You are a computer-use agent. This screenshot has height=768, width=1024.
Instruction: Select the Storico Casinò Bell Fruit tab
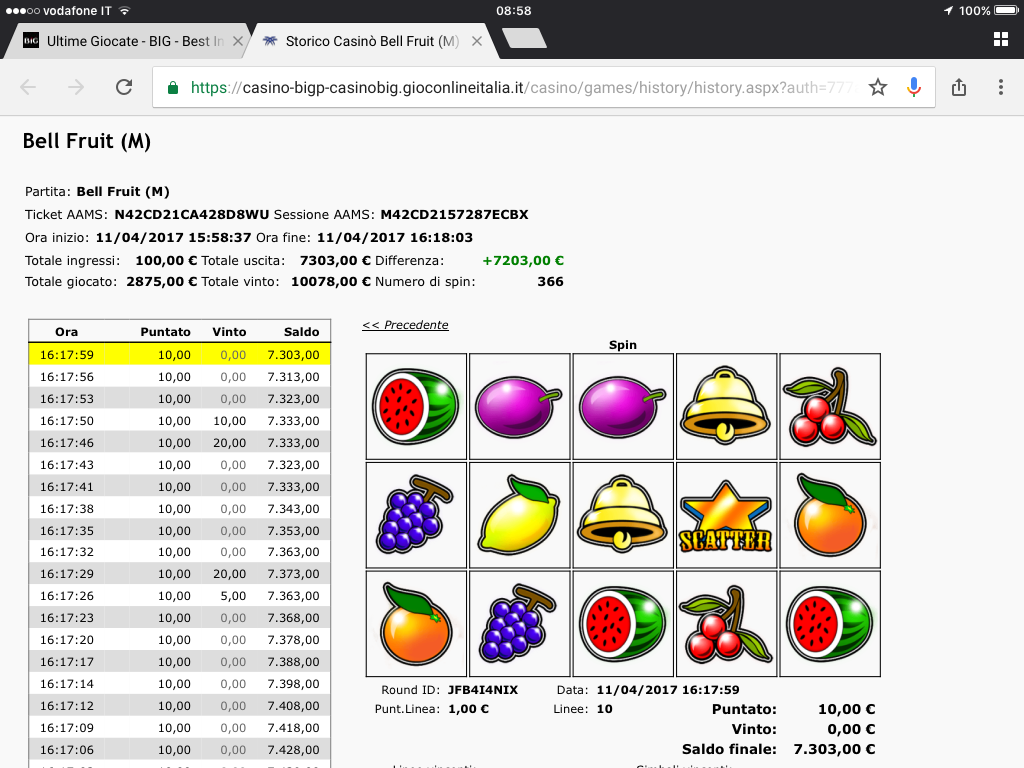coord(372,41)
